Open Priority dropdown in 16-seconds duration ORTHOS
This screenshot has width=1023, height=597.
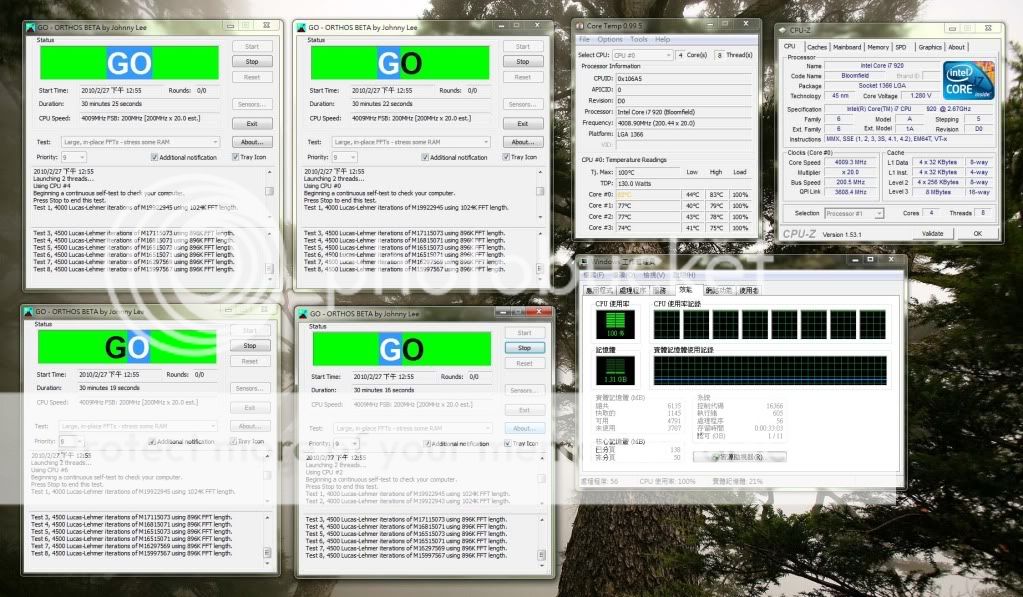[346, 444]
